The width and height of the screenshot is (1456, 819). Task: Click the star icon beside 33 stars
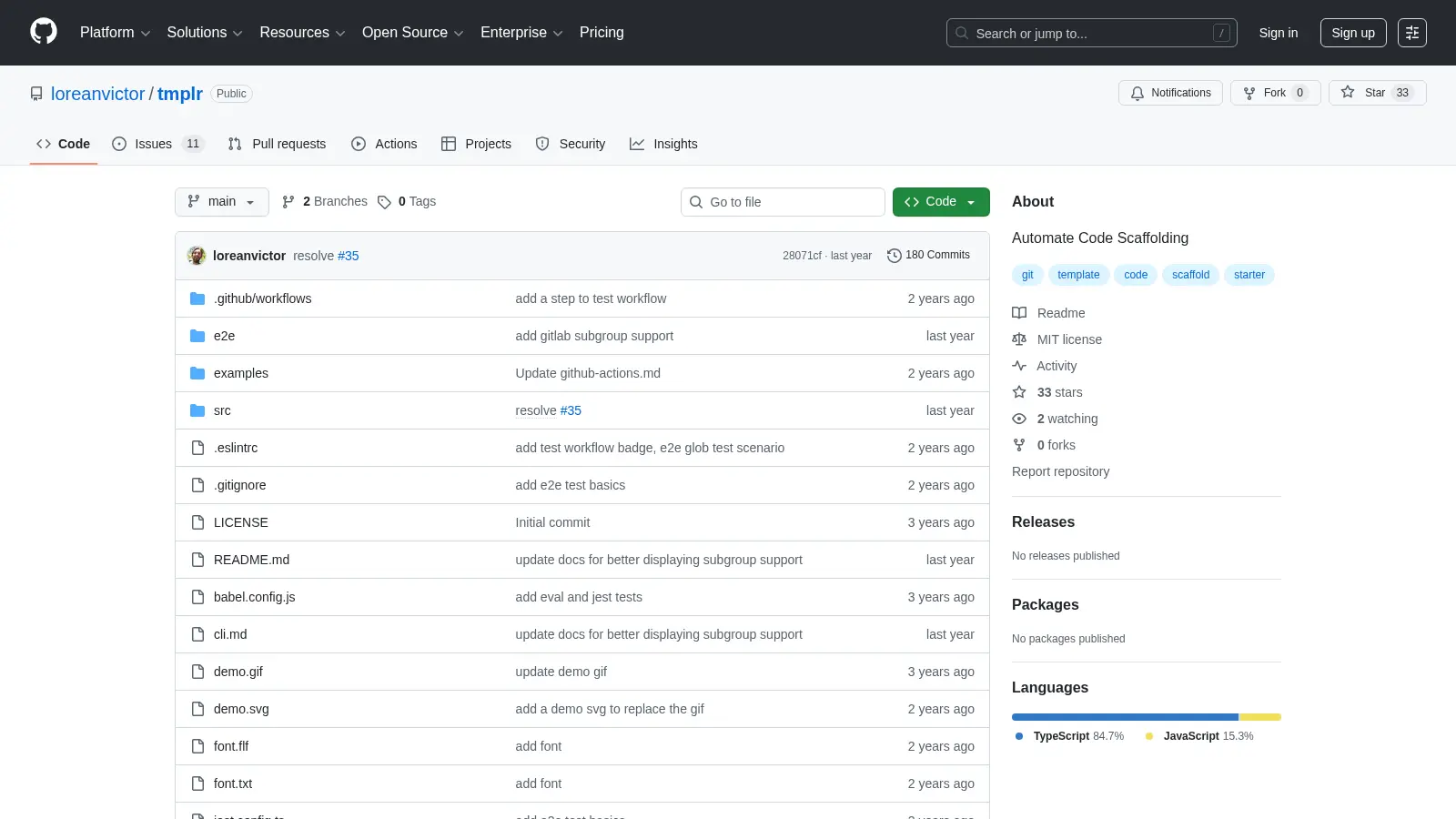tap(1019, 392)
